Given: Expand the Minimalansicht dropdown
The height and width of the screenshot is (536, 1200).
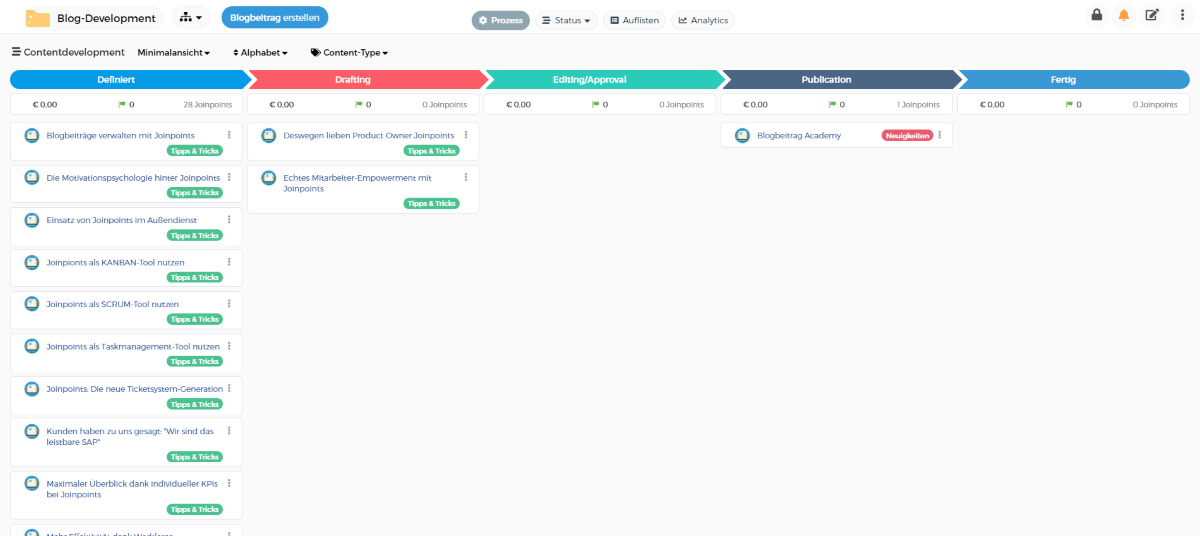Looking at the screenshot, I should pos(174,52).
